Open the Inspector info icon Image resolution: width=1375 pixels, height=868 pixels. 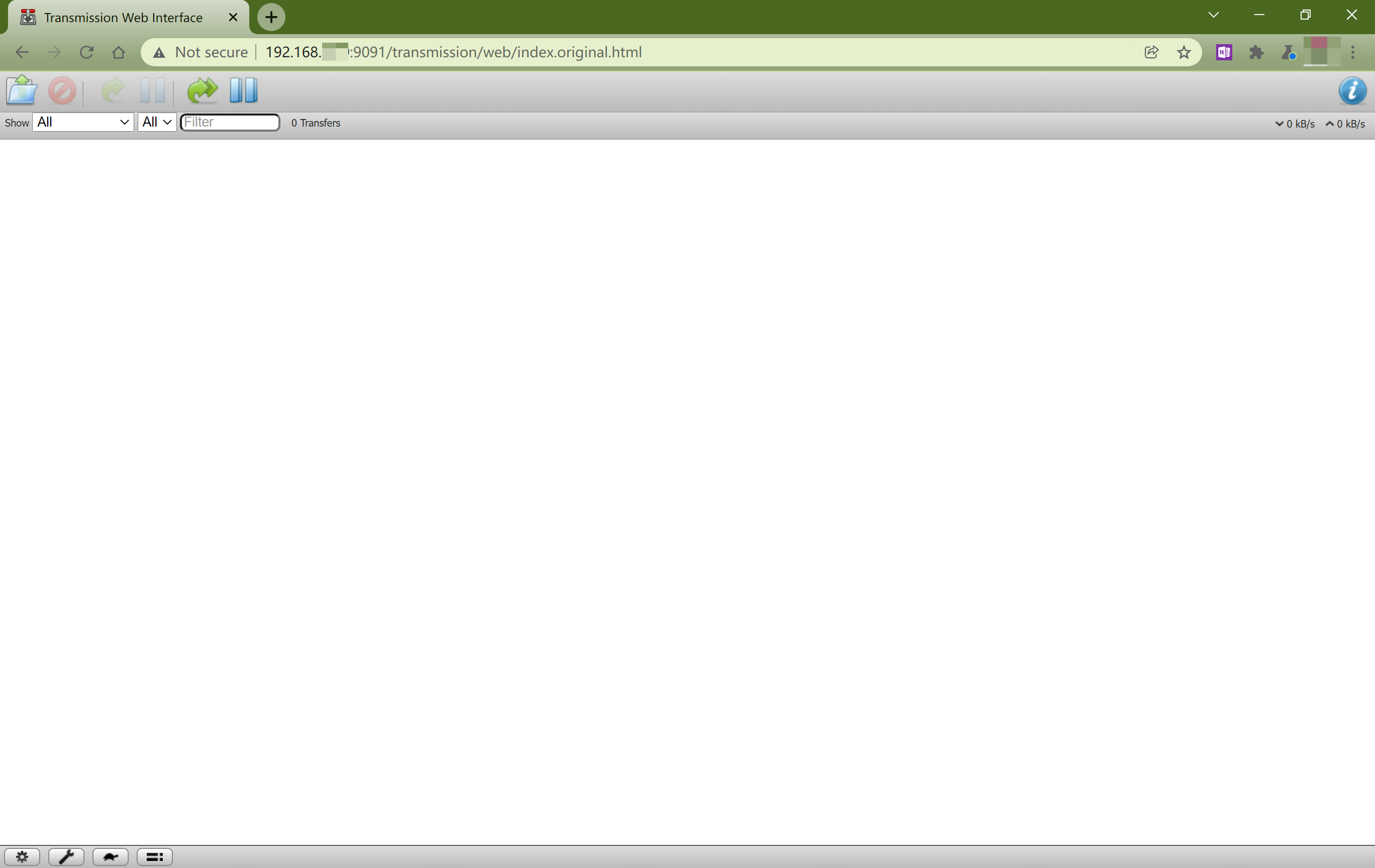[x=1351, y=91]
